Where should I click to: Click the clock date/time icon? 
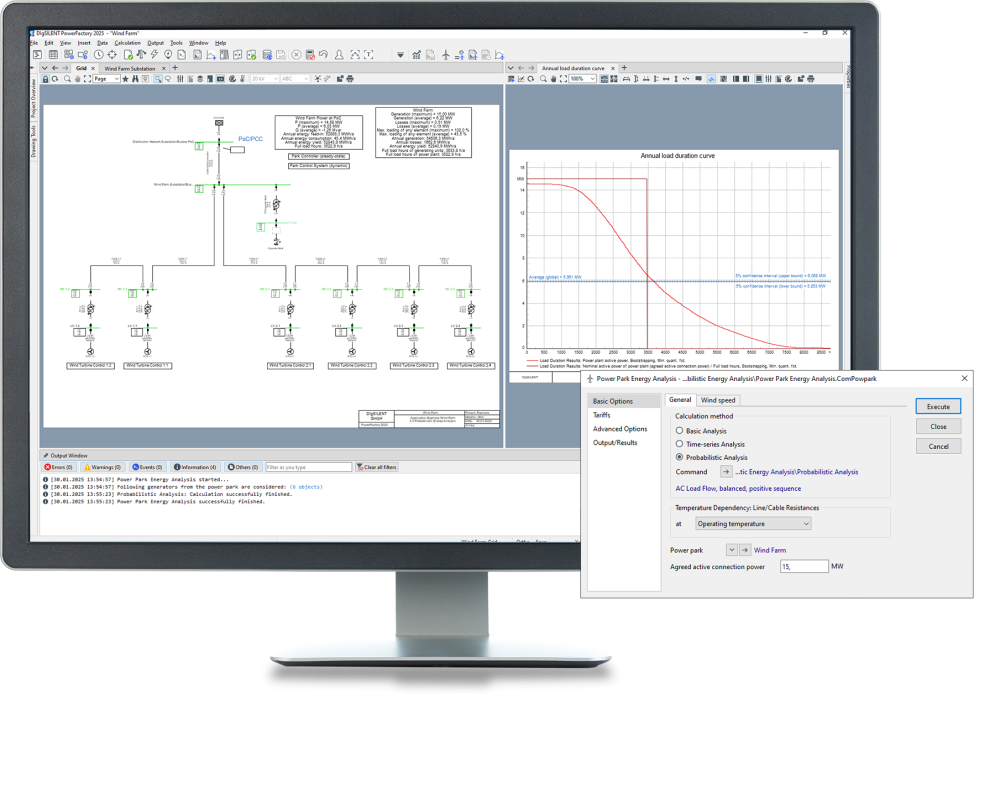99,55
